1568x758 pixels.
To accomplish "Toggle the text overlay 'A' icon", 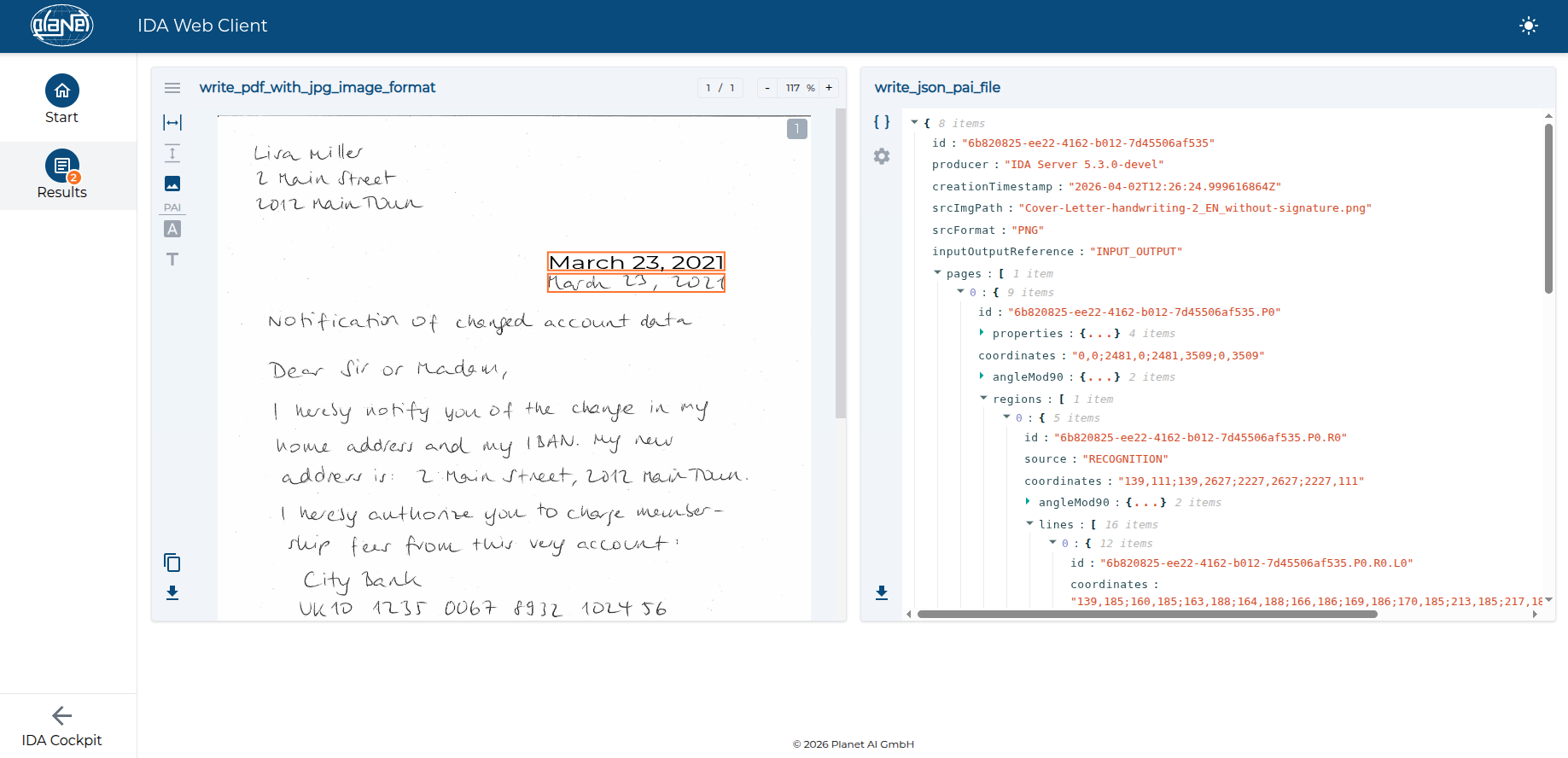I will tap(172, 229).
